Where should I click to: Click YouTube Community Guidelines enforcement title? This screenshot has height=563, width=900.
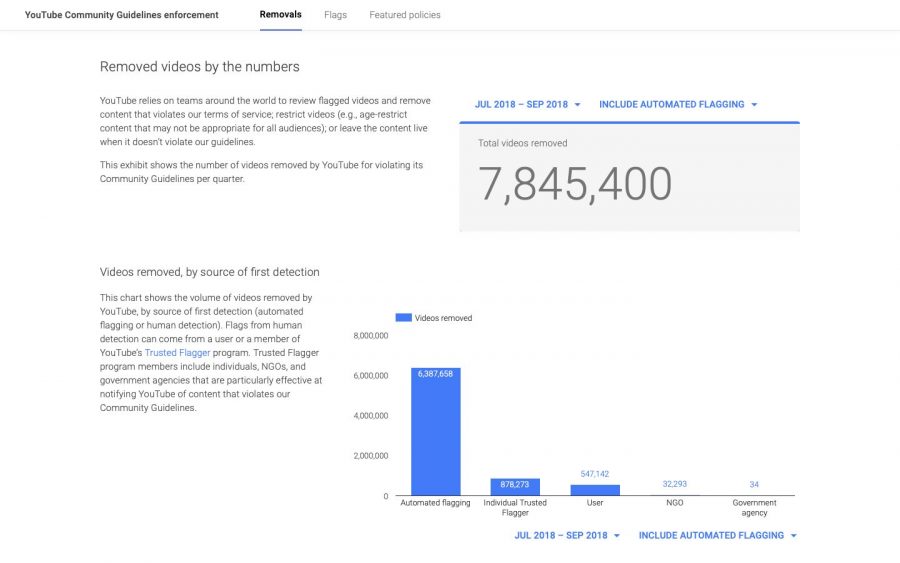(122, 15)
